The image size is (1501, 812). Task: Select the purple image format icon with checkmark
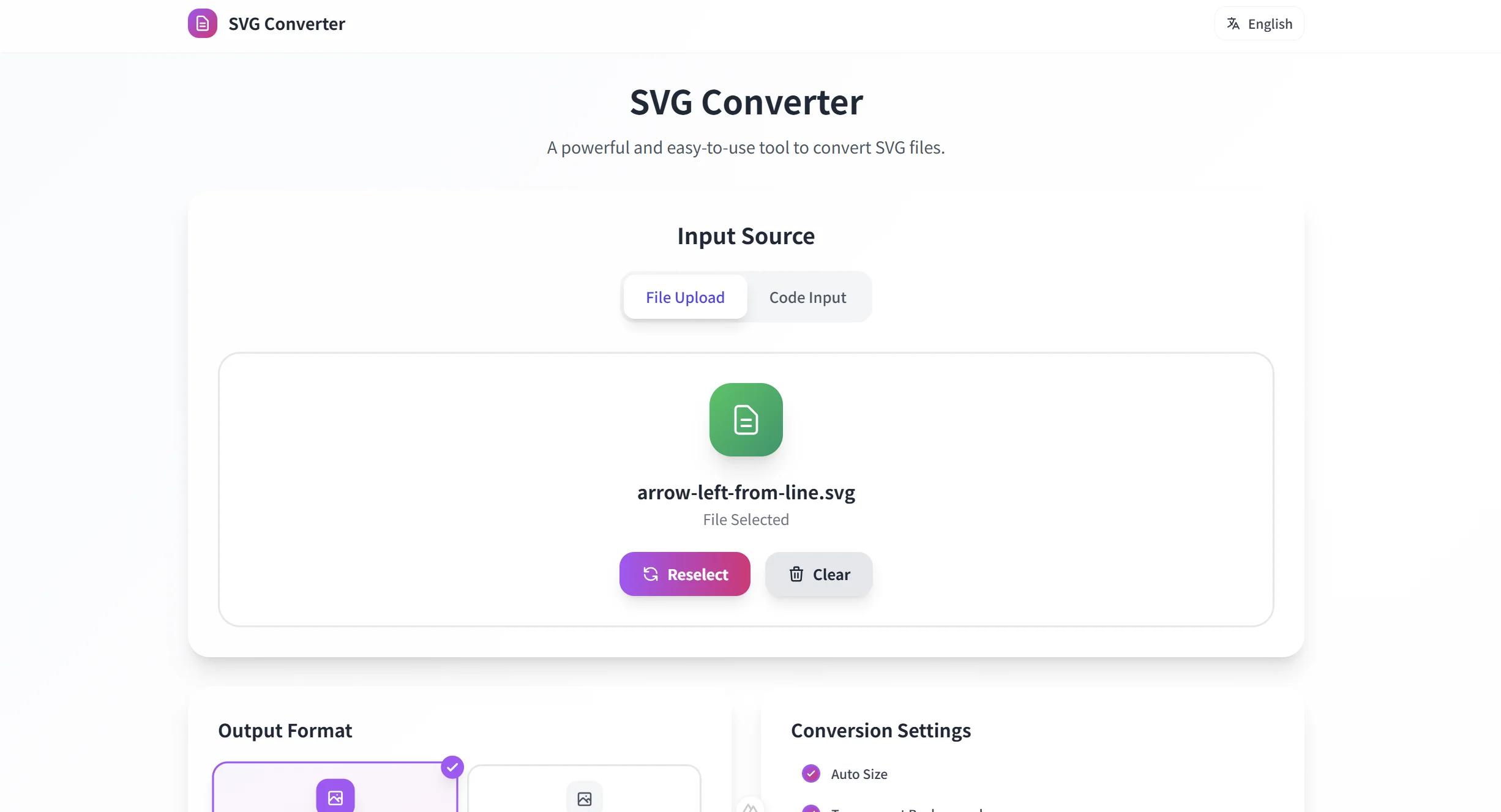coord(335,797)
